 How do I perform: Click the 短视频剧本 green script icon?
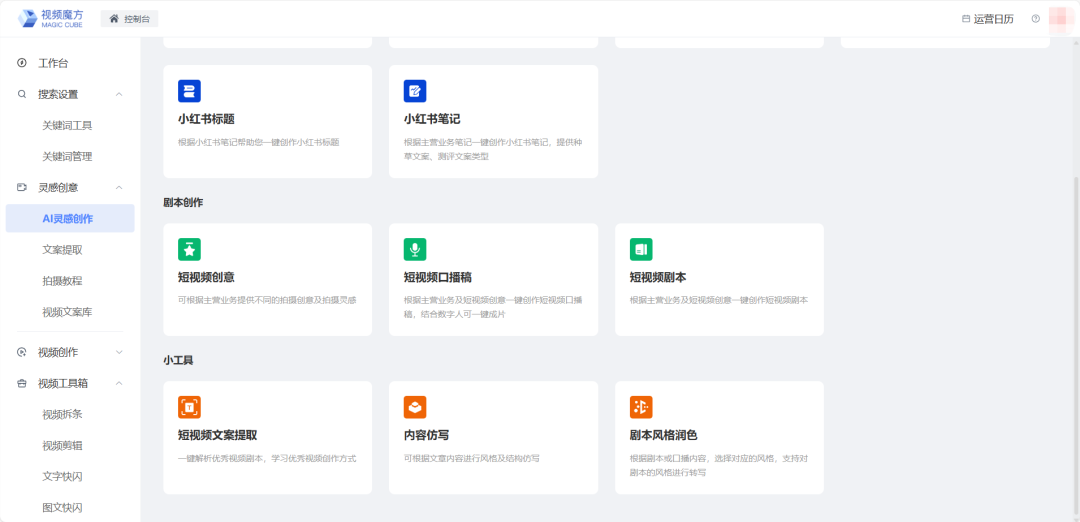coord(641,249)
